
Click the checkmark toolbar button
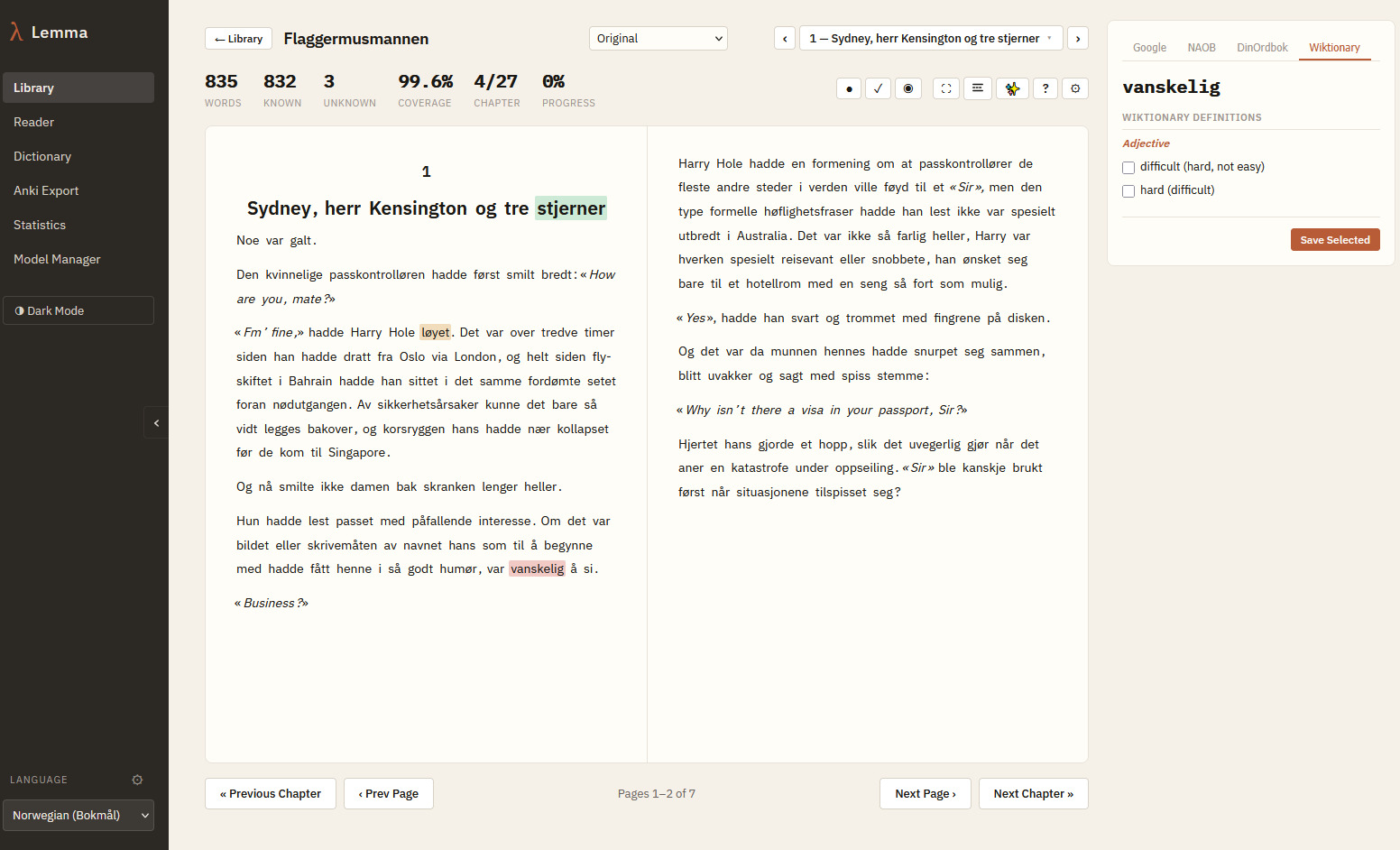click(x=878, y=88)
